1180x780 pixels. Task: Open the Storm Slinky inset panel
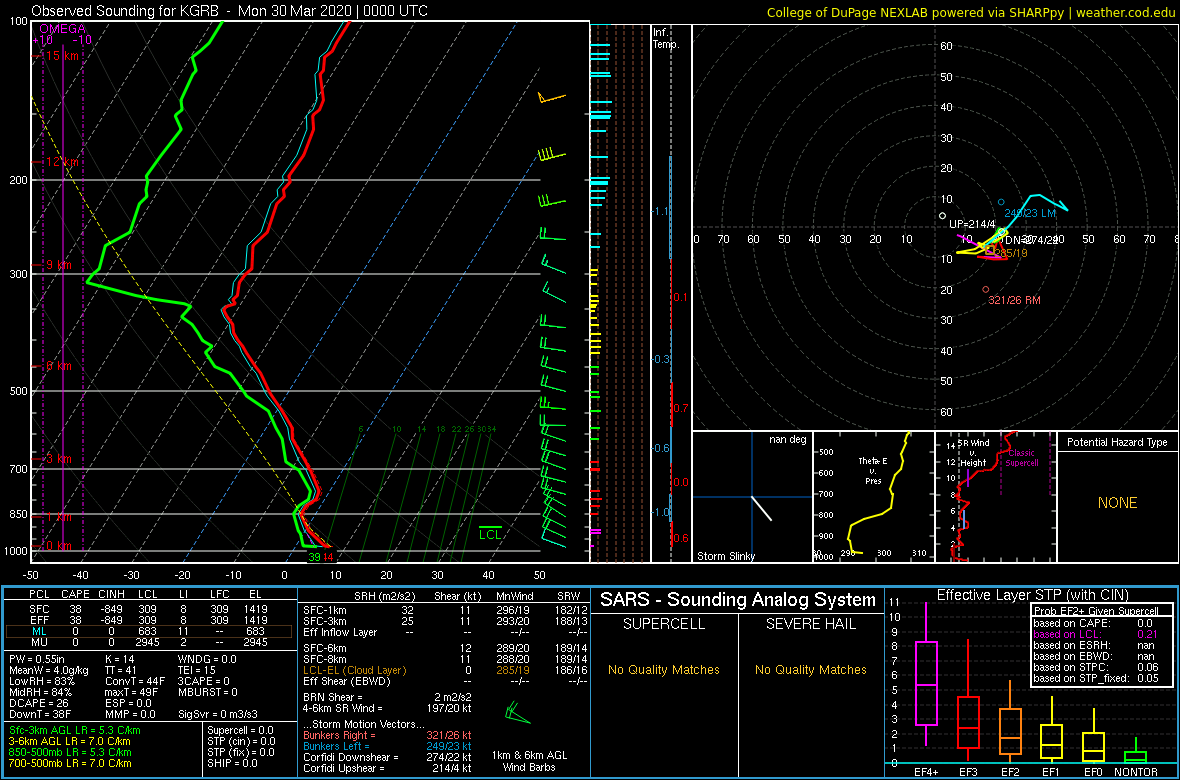752,497
